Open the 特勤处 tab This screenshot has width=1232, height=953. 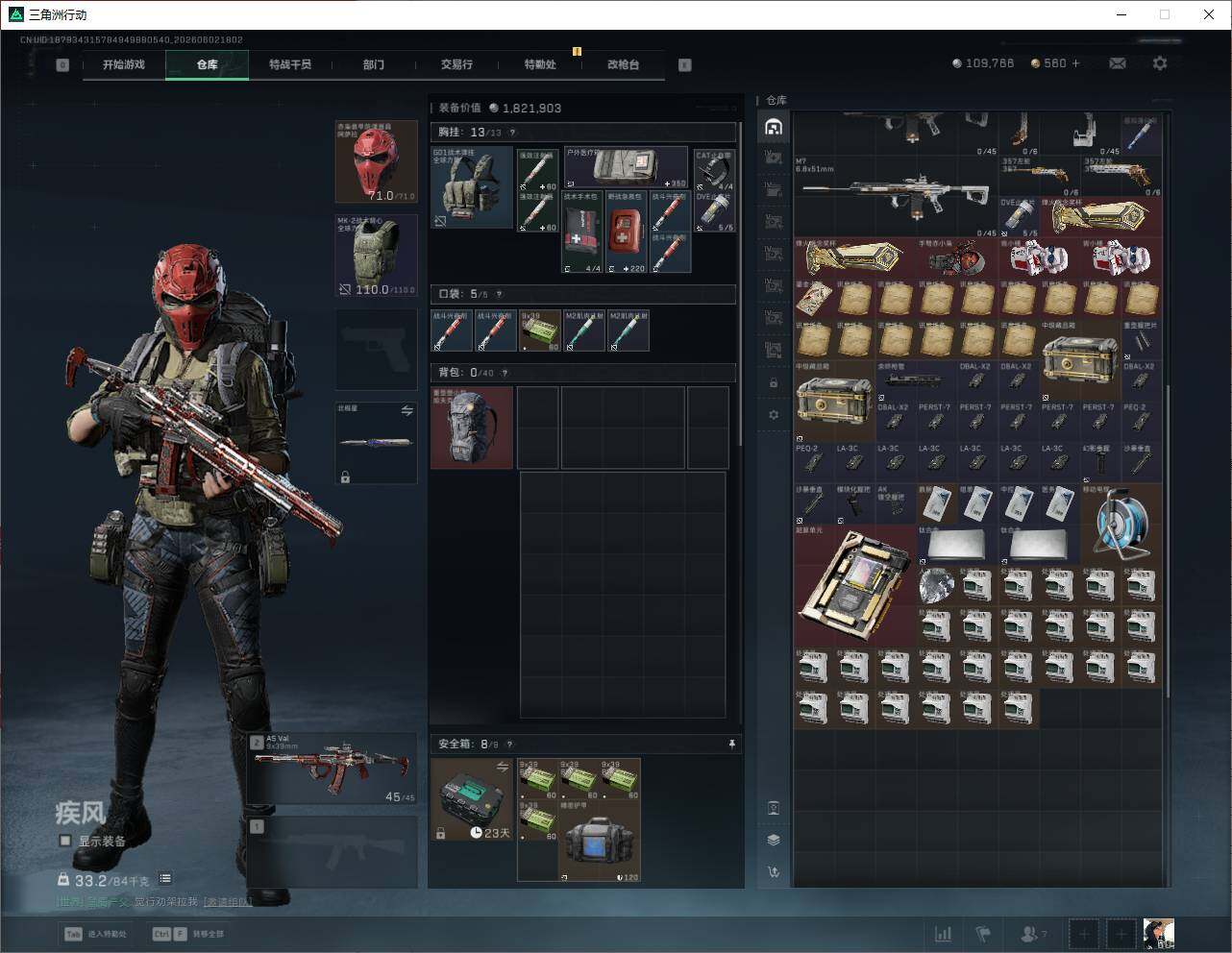540,64
